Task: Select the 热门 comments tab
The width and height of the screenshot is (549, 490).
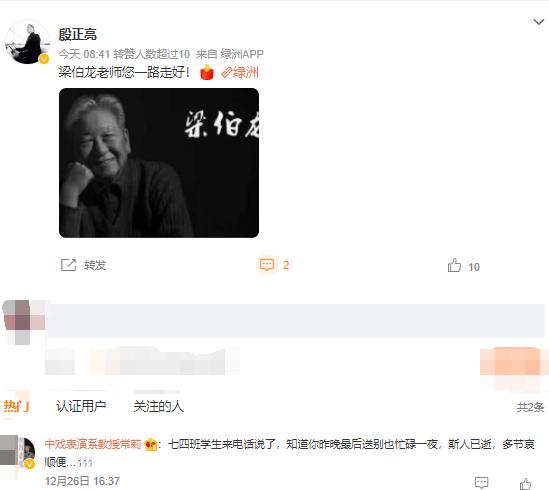Action: [x=16, y=406]
